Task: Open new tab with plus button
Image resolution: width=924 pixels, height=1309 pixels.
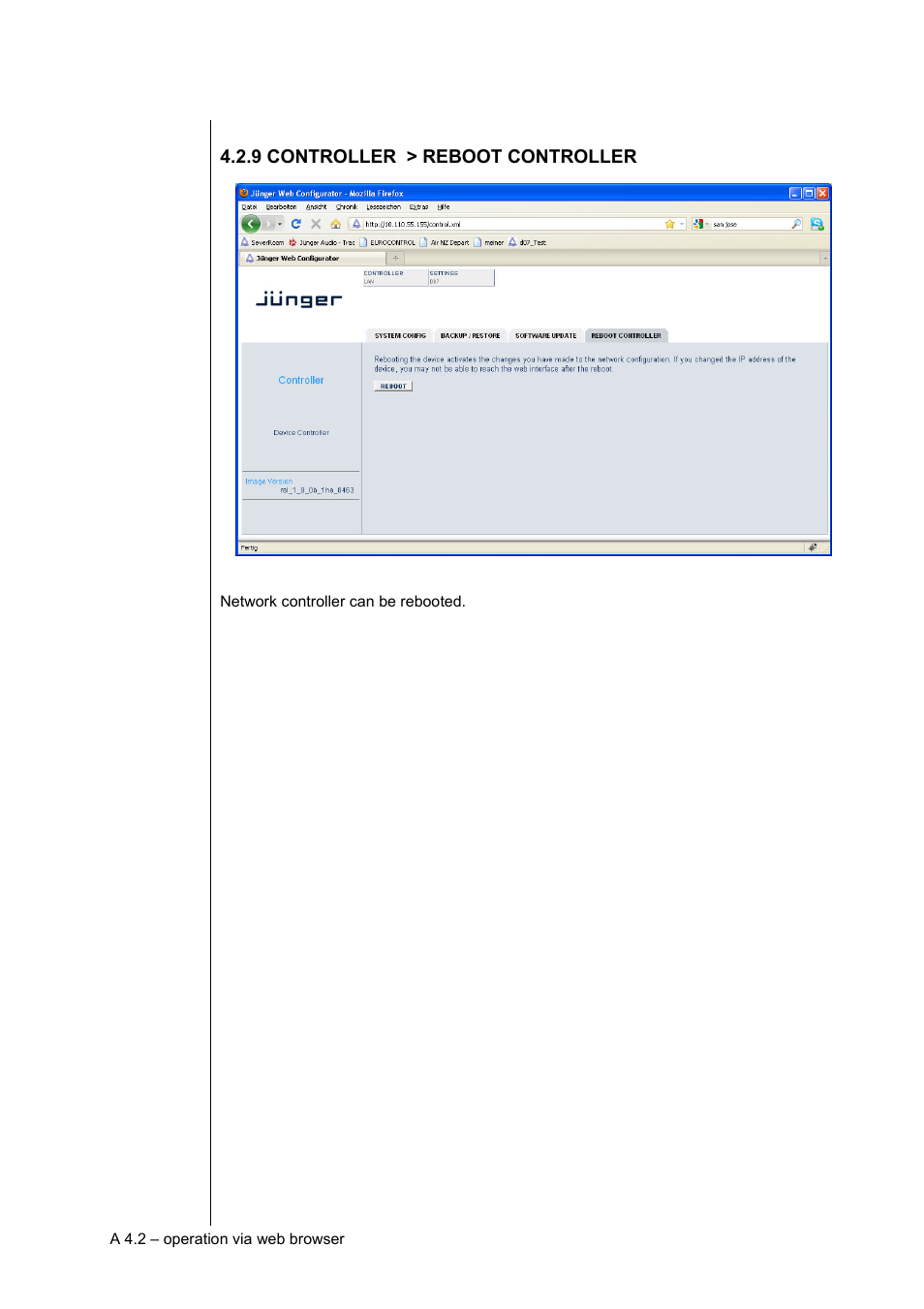Action: tap(395, 258)
